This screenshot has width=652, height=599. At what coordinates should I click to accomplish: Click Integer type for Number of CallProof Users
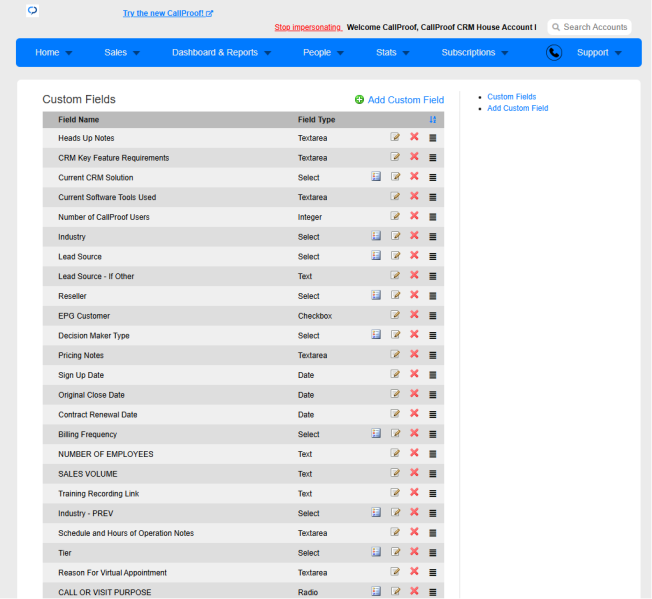pos(310,217)
